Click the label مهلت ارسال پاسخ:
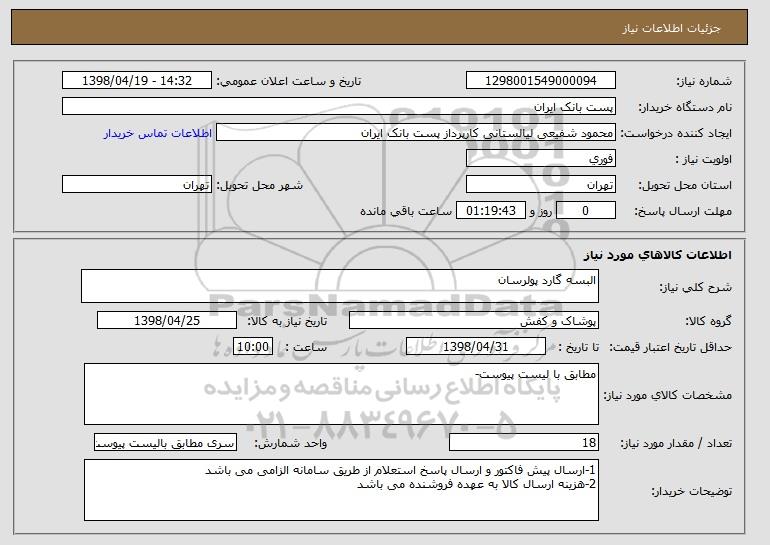Image resolution: width=770 pixels, height=545 pixels. 683,211
